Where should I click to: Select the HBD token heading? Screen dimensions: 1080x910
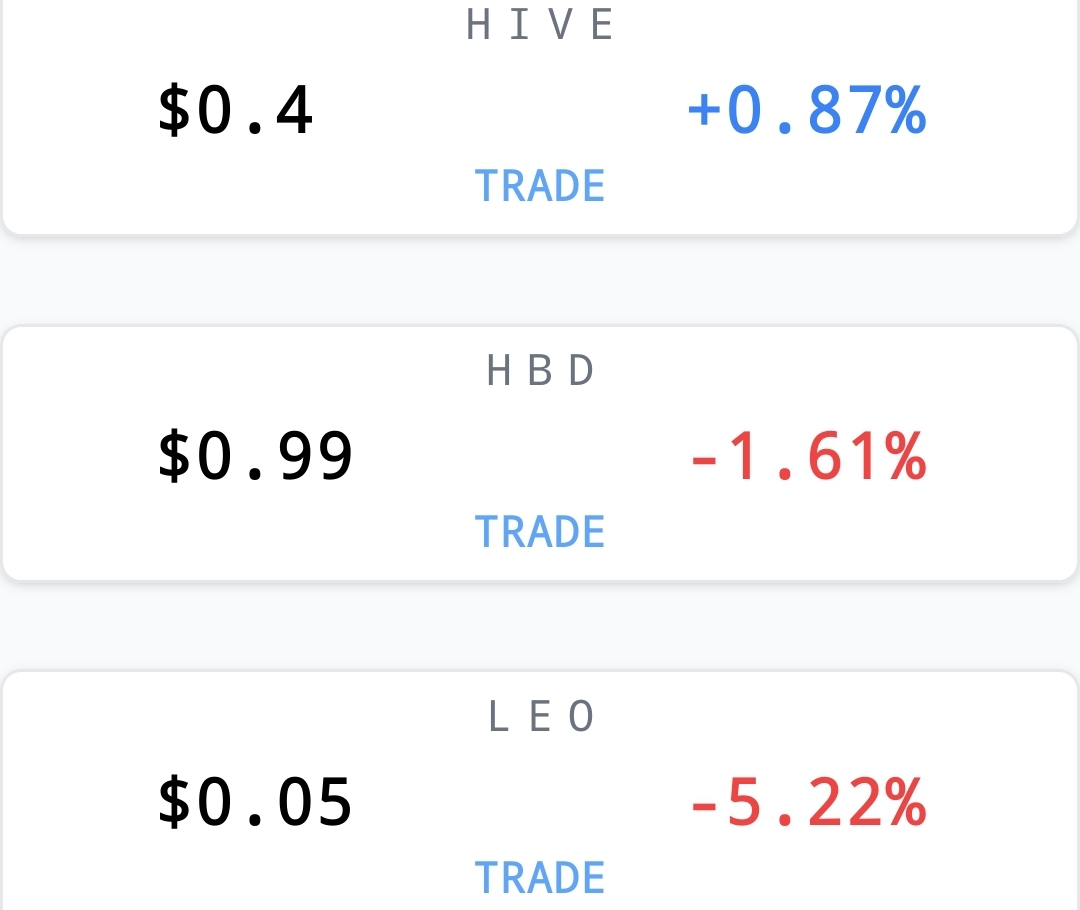(x=540, y=371)
